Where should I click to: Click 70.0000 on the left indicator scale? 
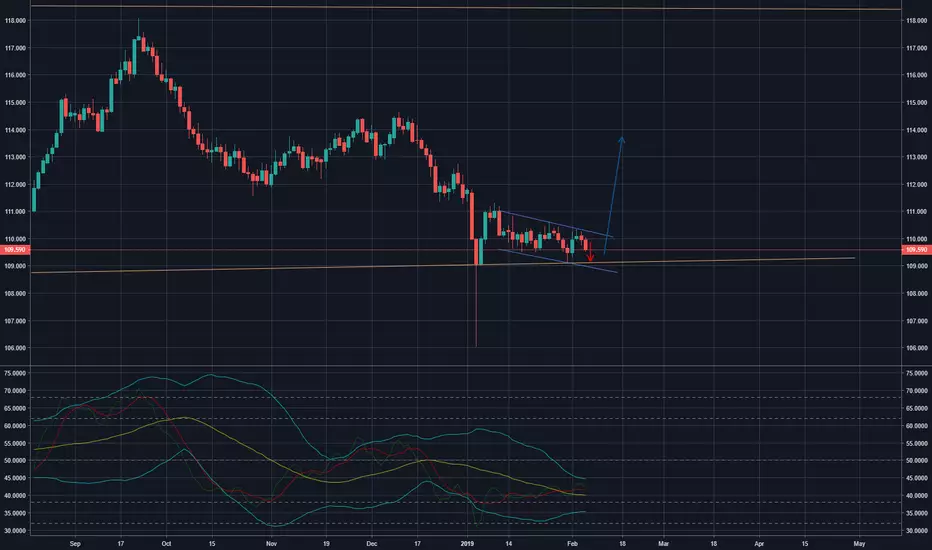(x=15, y=391)
